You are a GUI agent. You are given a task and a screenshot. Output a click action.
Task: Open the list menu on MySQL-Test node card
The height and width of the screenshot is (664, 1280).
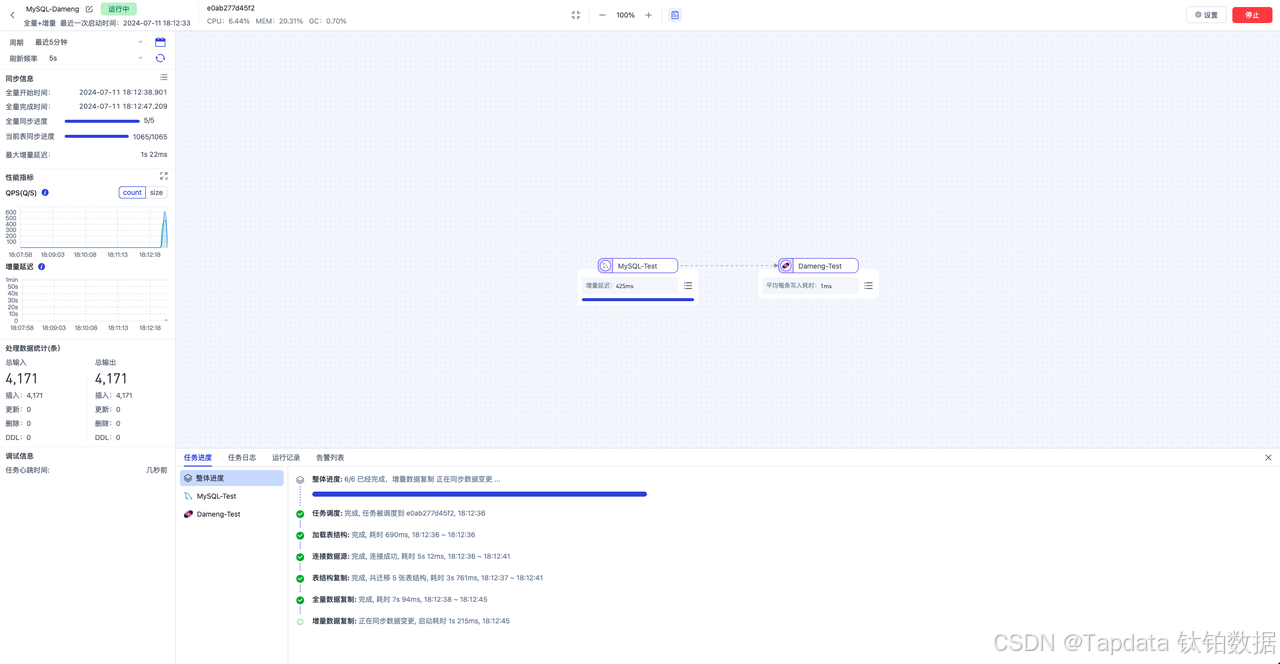click(x=688, y=286)
